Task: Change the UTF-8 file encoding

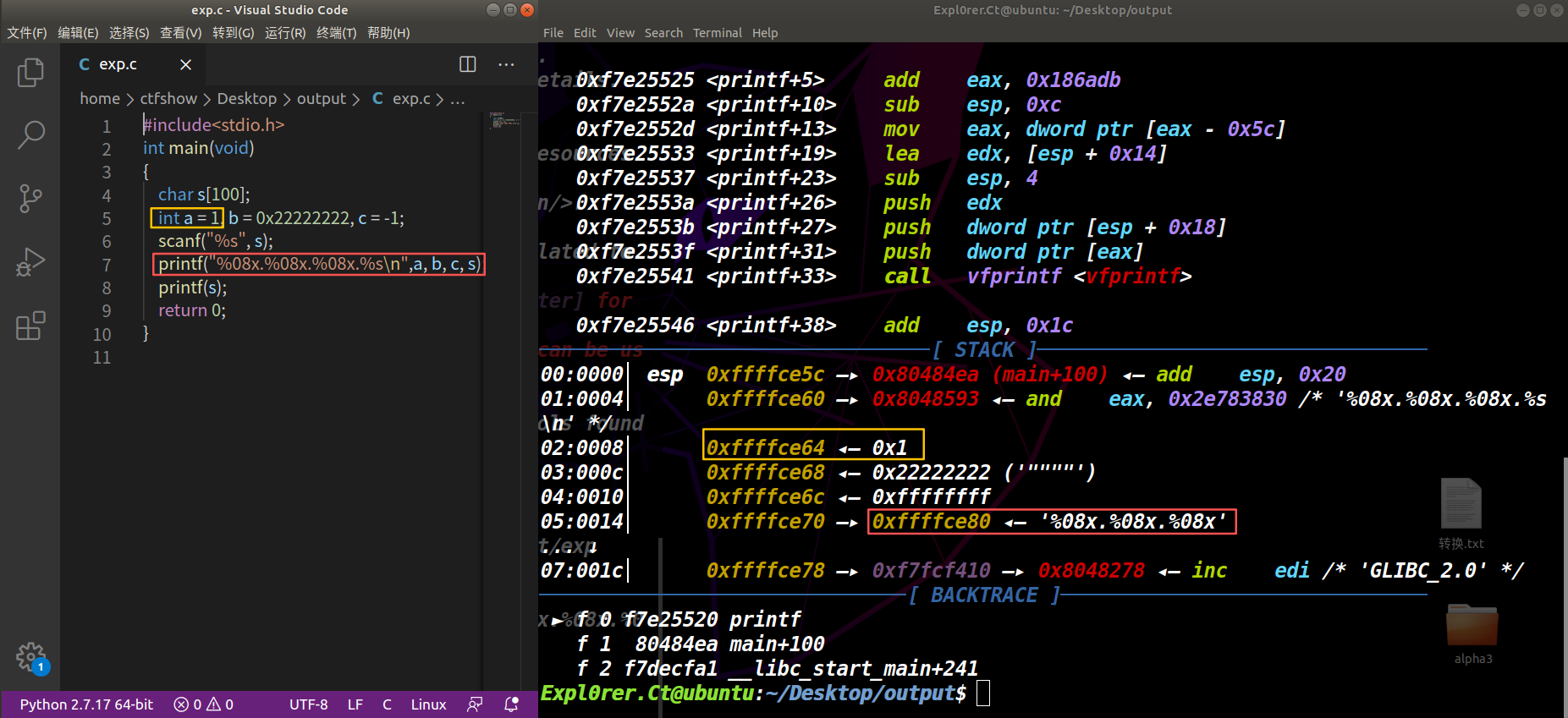Action: tap(308, 704)
